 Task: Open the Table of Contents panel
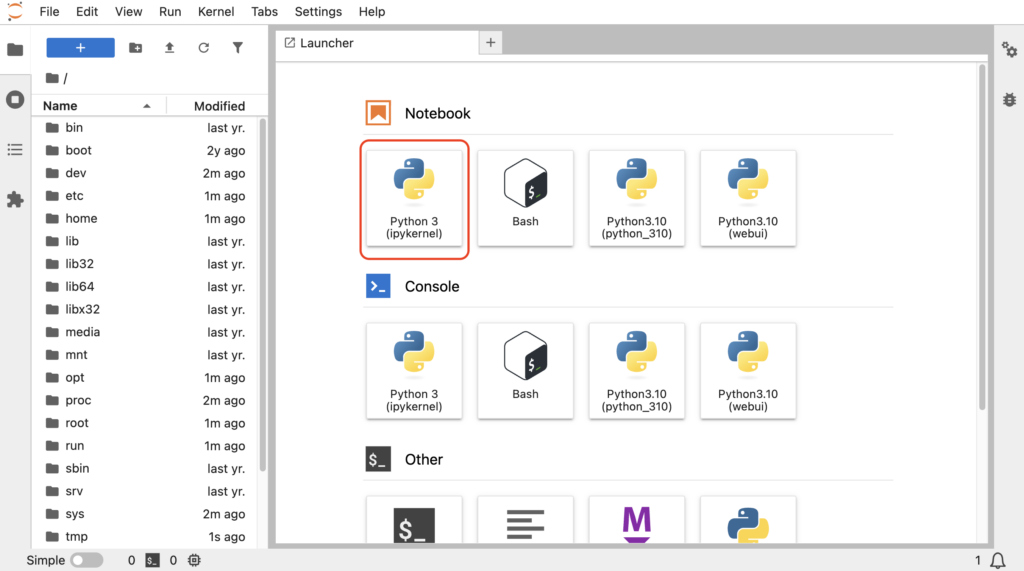[x=15, y=150]
